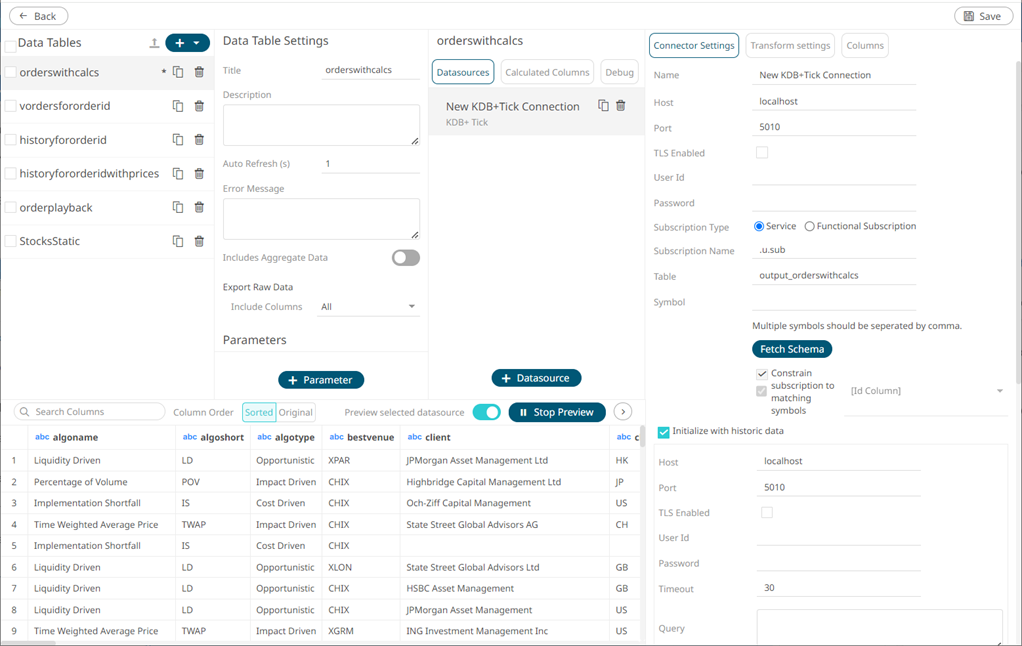Copy the New KDB+Tick Connection datasource

pyautogui.click(x=603, y=106)
